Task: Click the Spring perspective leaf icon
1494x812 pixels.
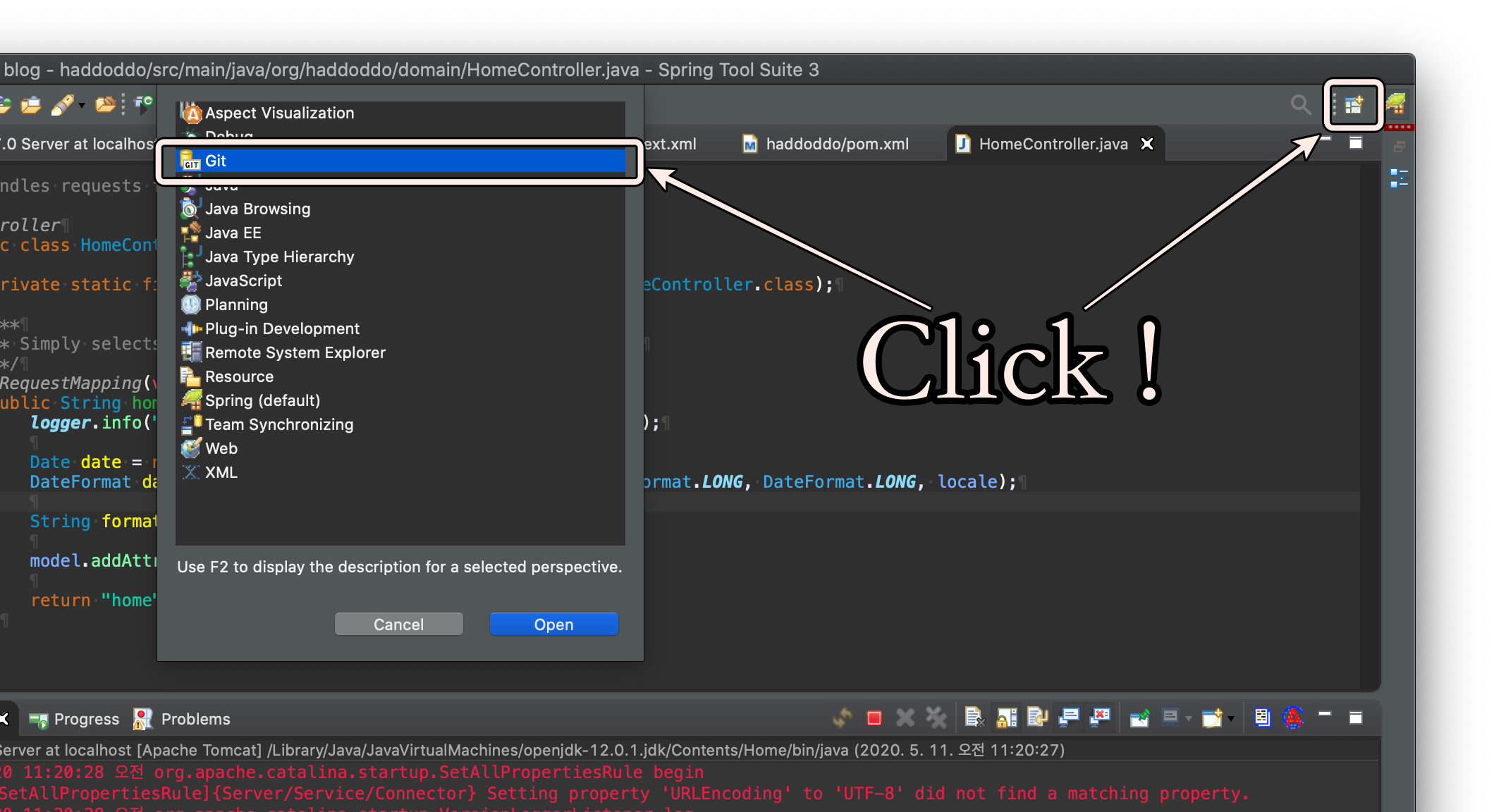Action: [x=1396, y=104]
